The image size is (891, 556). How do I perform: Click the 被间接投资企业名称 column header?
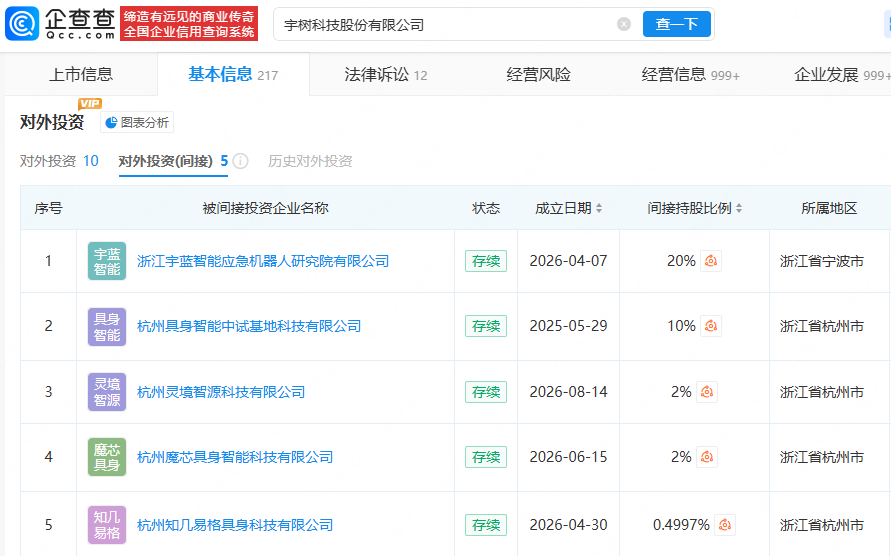coord(265,208)
